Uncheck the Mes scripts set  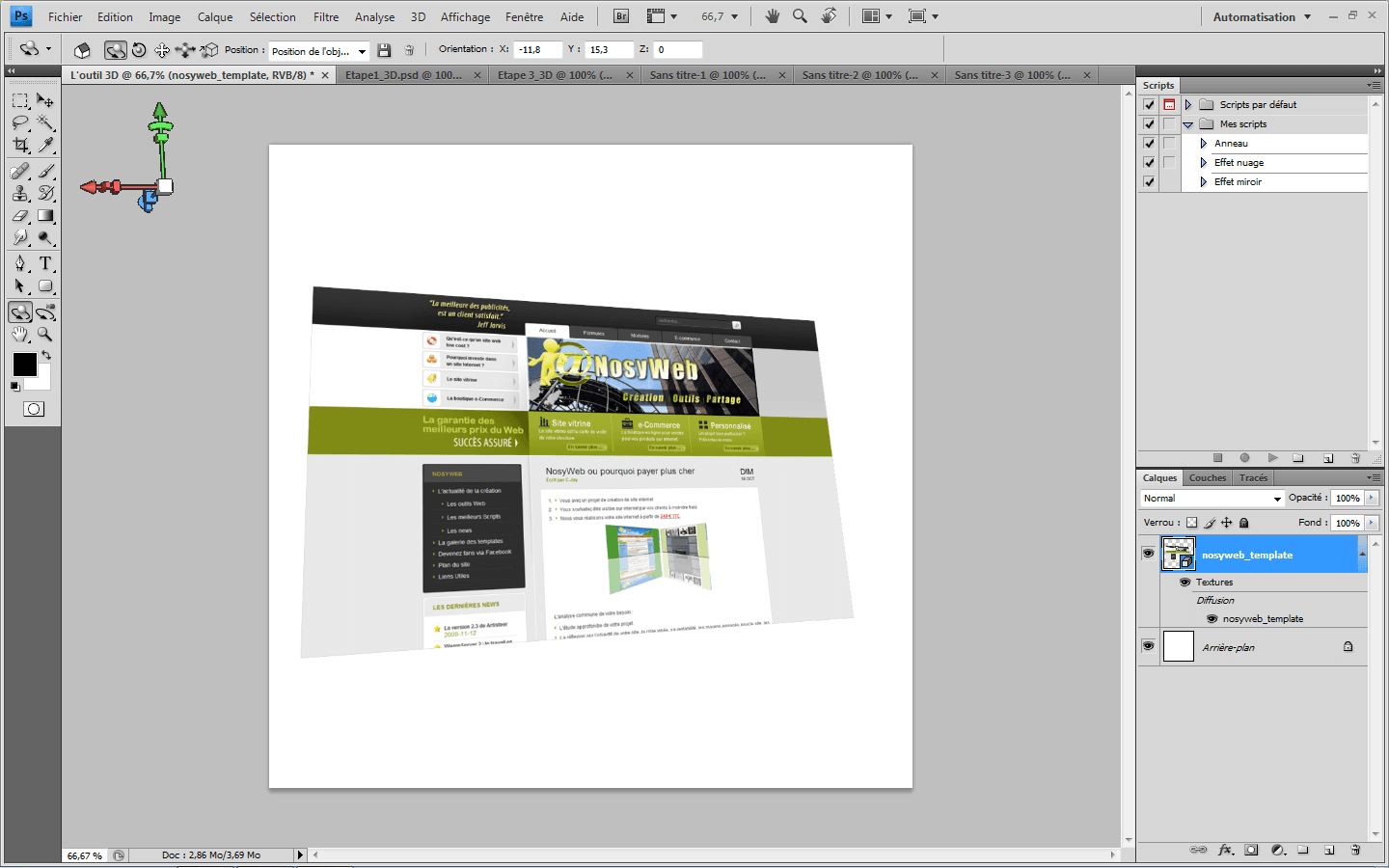point(1149,123)
